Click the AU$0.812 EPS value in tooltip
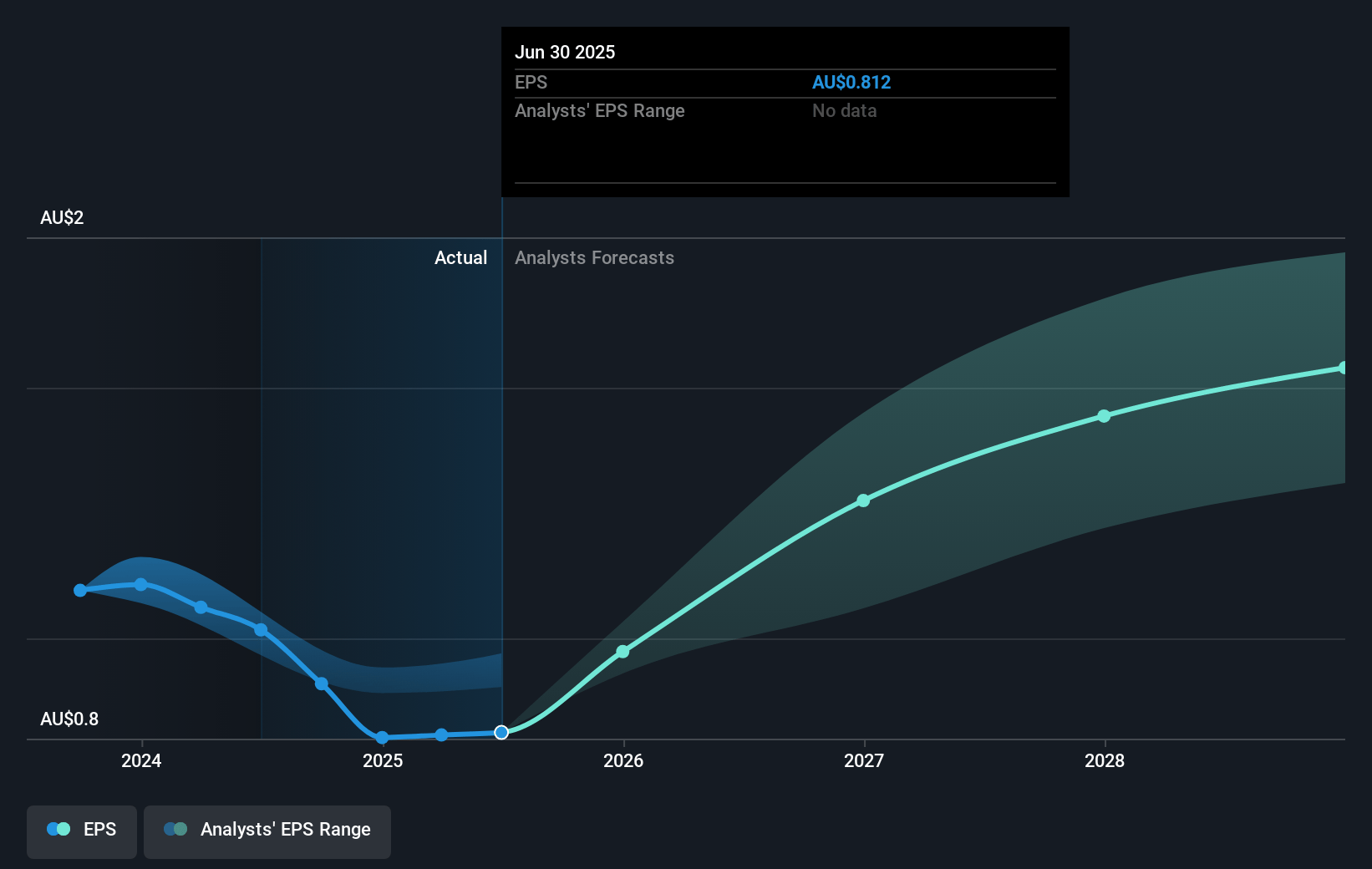The width and height of the screenshot is (1372, 869). pyautogui.click(x=851, y=83)
